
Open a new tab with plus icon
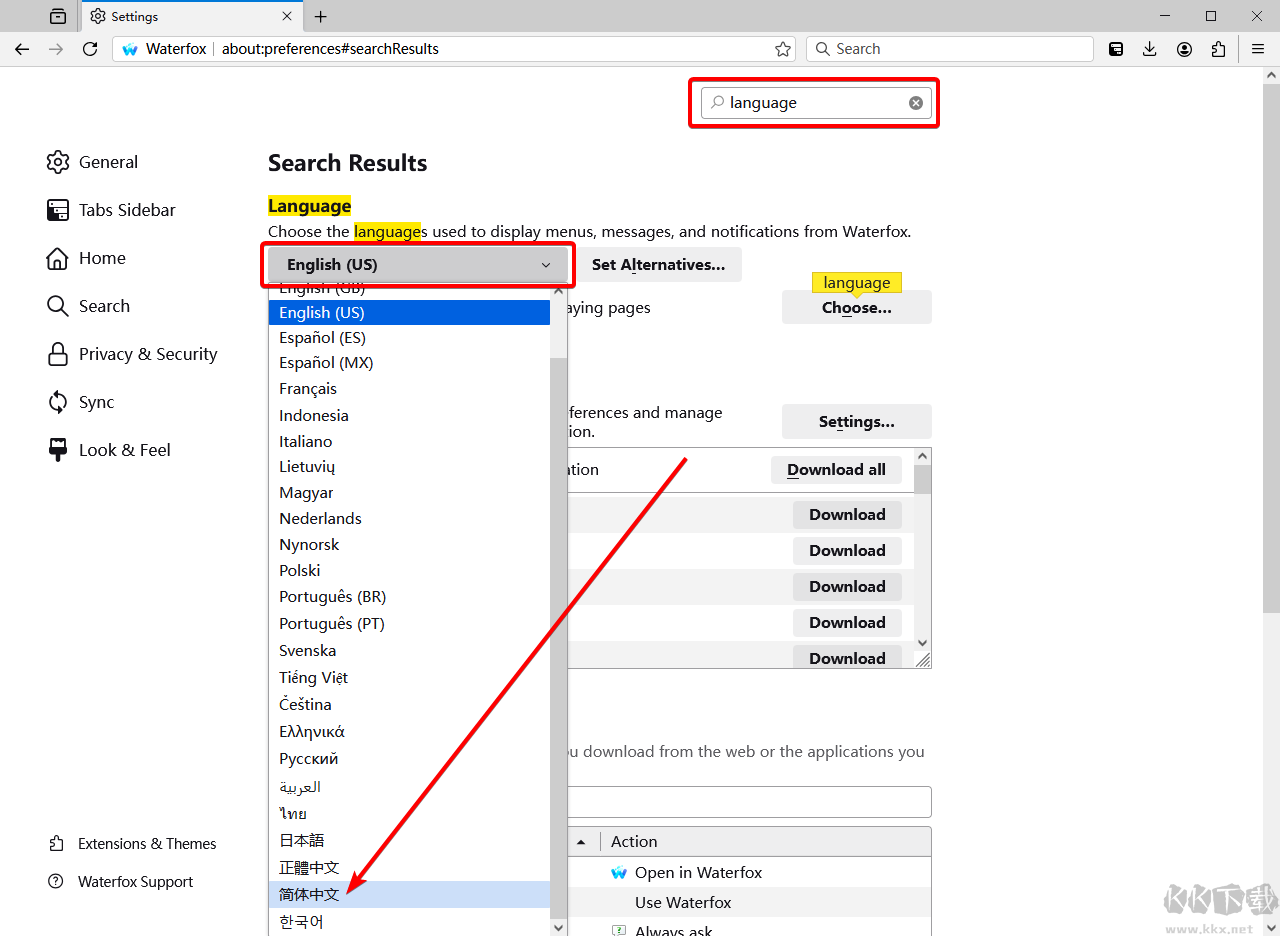[x=320, y=17]
